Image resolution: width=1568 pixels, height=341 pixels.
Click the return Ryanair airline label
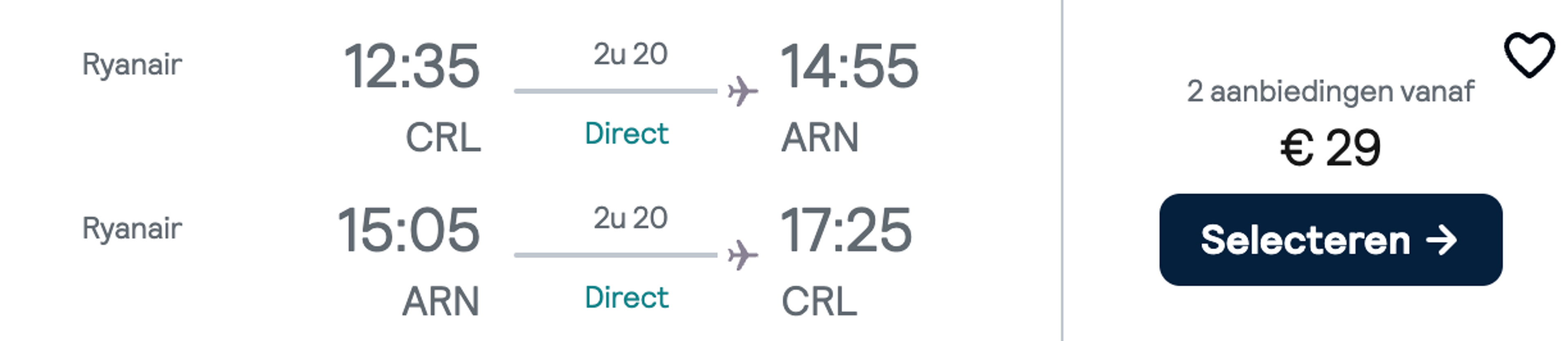pyautogui.click(x=132, y=229)
